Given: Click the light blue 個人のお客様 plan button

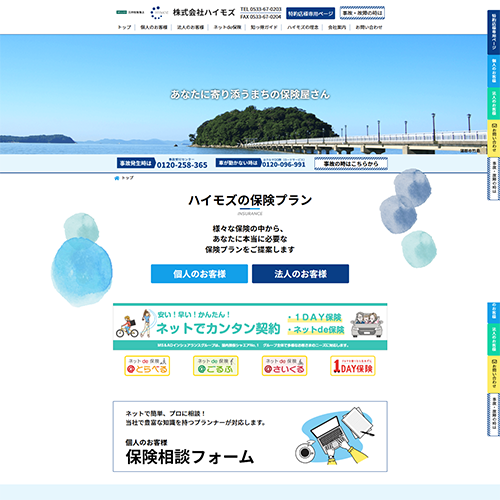Looking at the screenshot, I should (199, 274).
